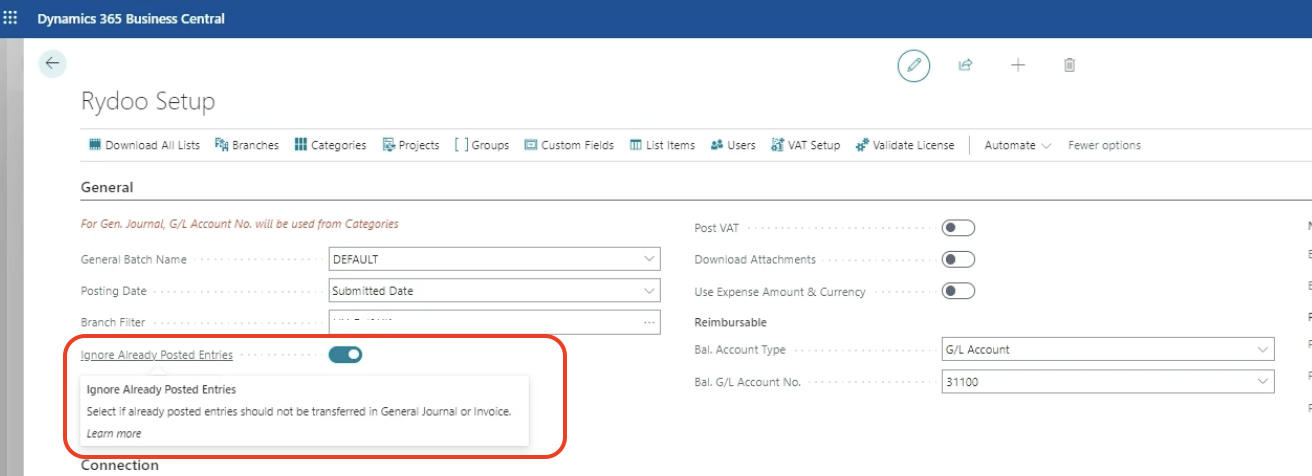The image size is (1312, 476).
Task: Click the Custom Fields icon
Action: coord(531,145)
